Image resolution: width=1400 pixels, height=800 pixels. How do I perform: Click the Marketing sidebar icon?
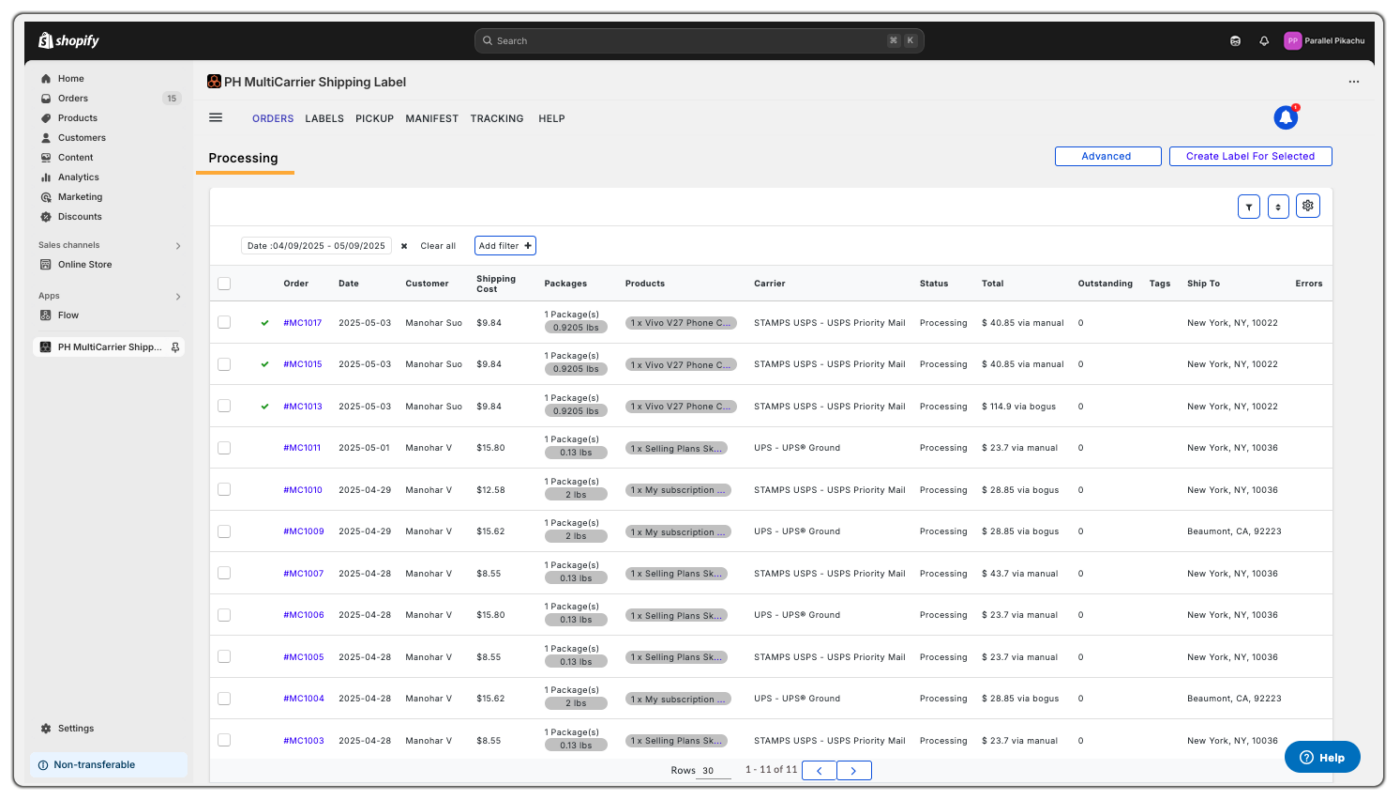coord(46,197)
